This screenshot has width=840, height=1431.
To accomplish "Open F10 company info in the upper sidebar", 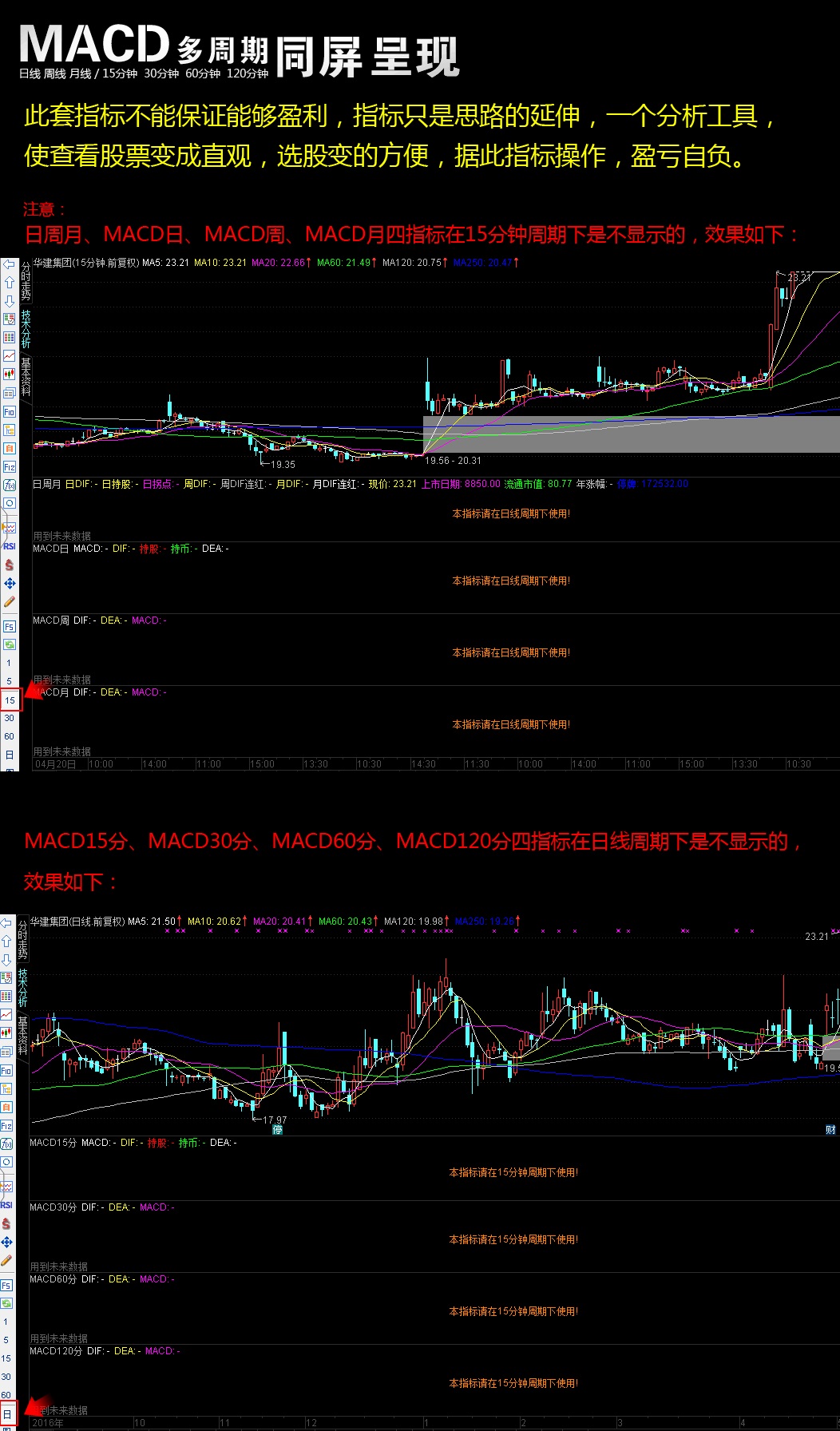I will coord(9,411).
